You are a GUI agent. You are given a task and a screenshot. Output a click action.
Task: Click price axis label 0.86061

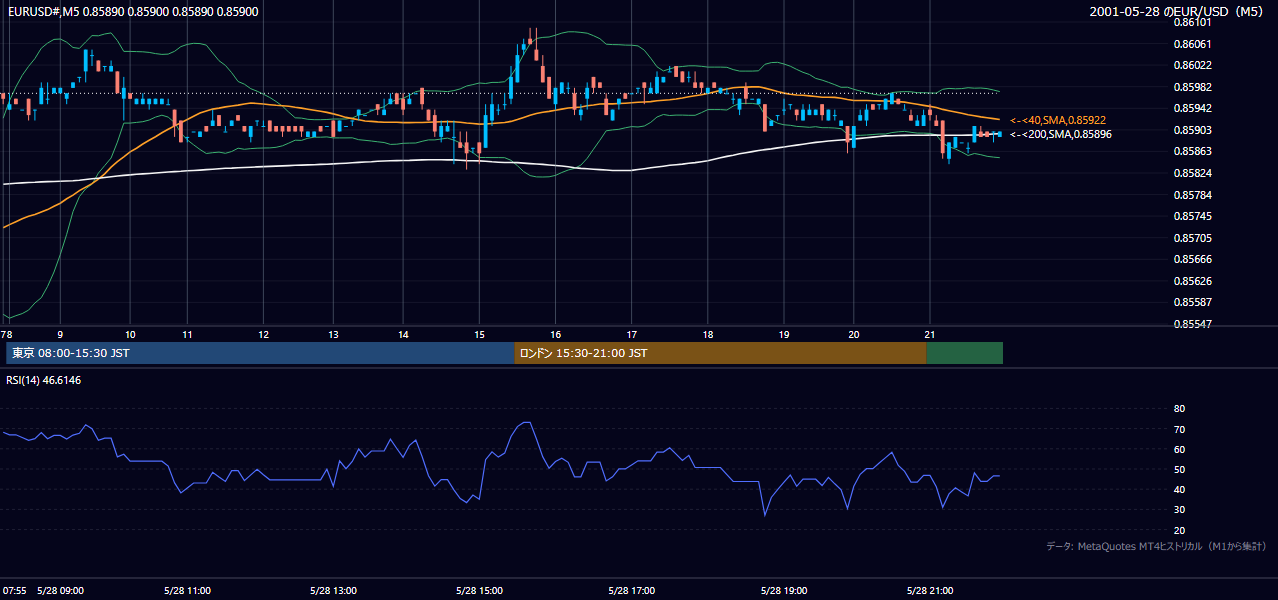point(1192,44)
